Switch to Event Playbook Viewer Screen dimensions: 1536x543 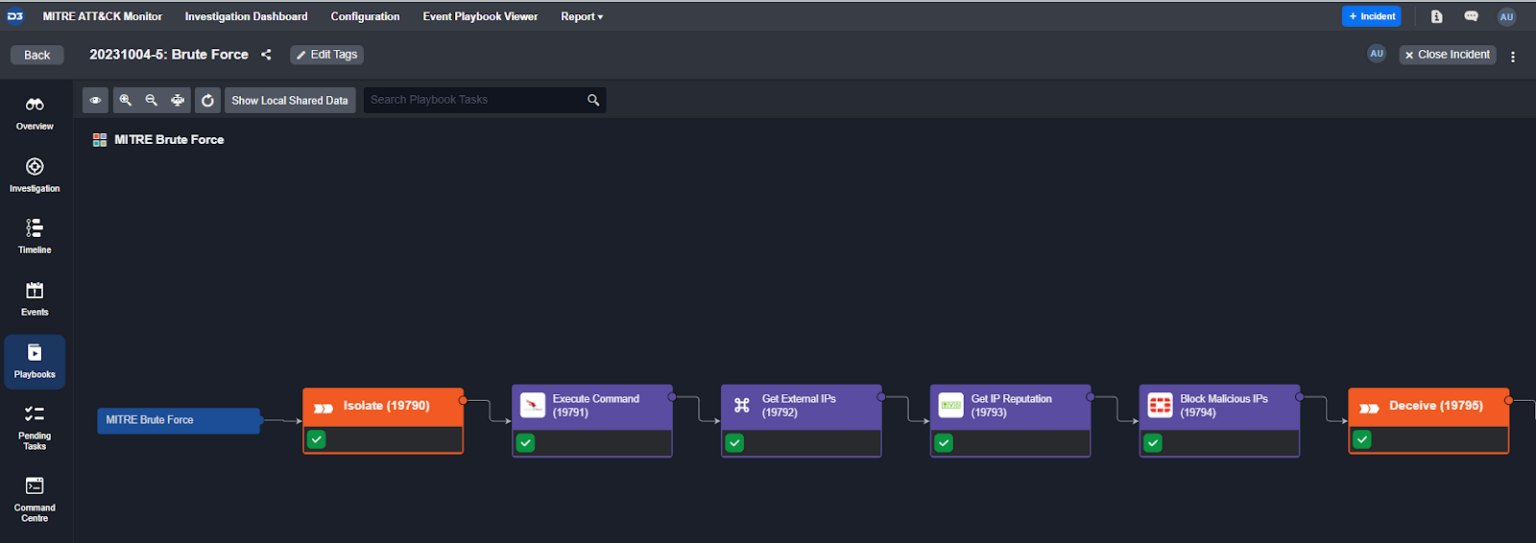coord(480,16)
